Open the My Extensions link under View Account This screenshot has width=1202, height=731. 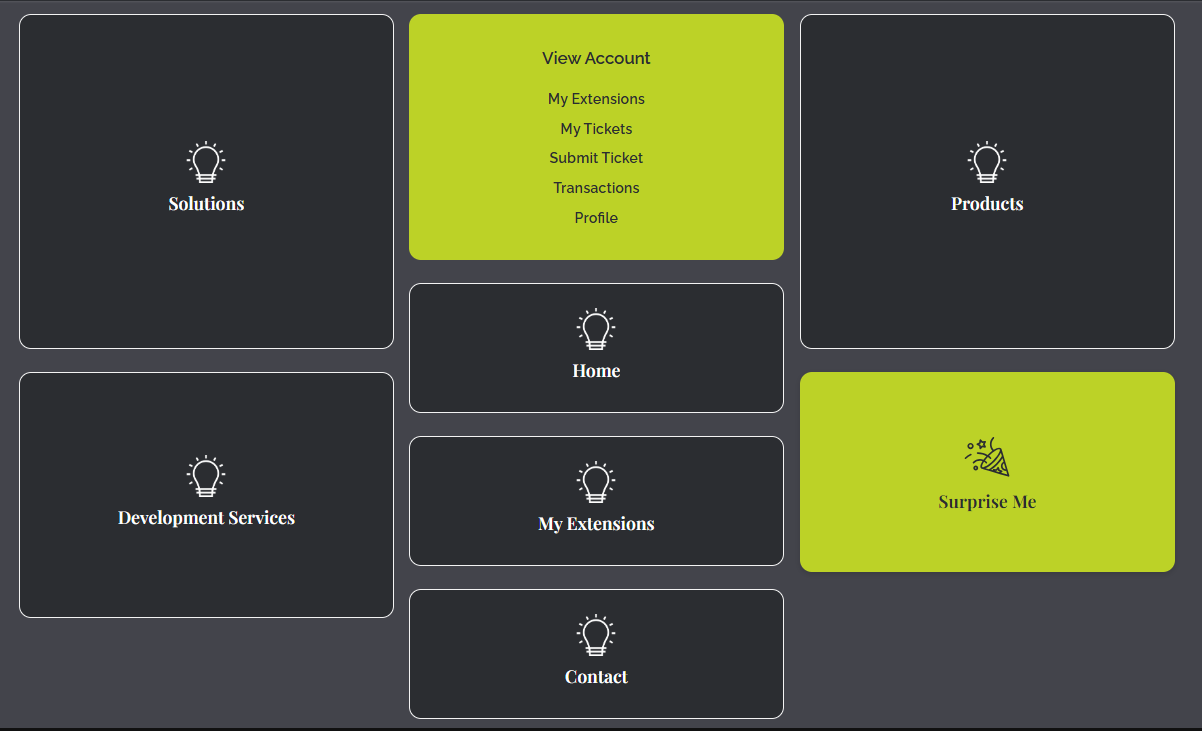click(596, 99)
